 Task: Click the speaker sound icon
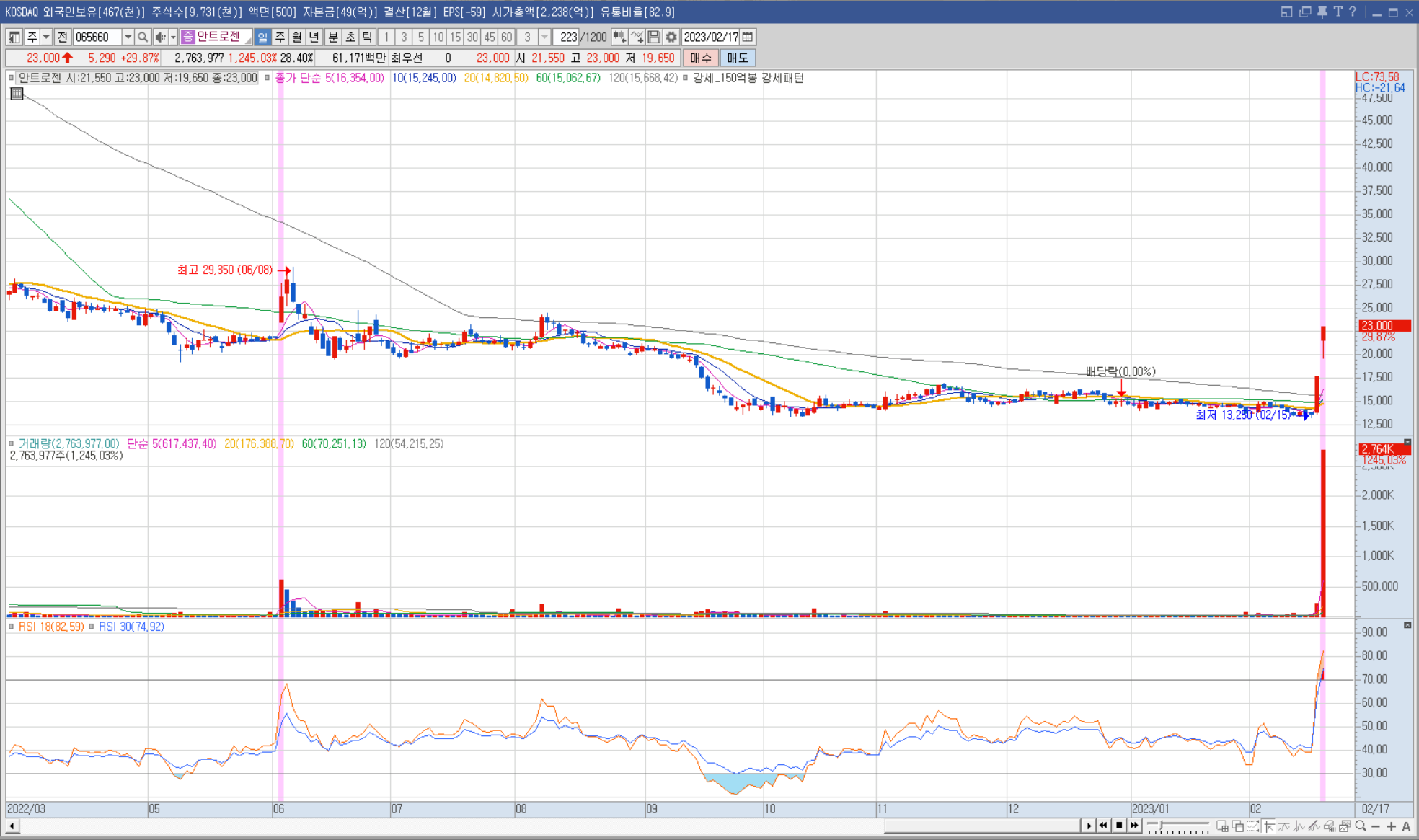(160, 37)
